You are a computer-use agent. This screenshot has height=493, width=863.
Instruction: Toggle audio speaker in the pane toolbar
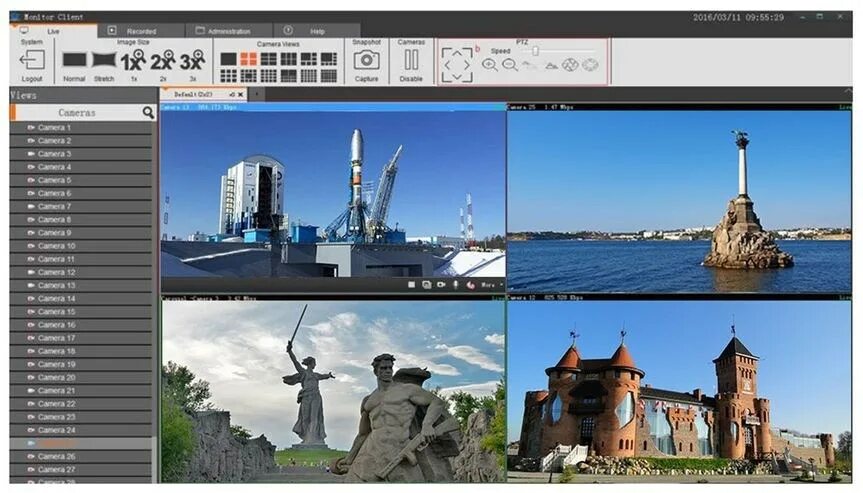[x=471, y=285]
